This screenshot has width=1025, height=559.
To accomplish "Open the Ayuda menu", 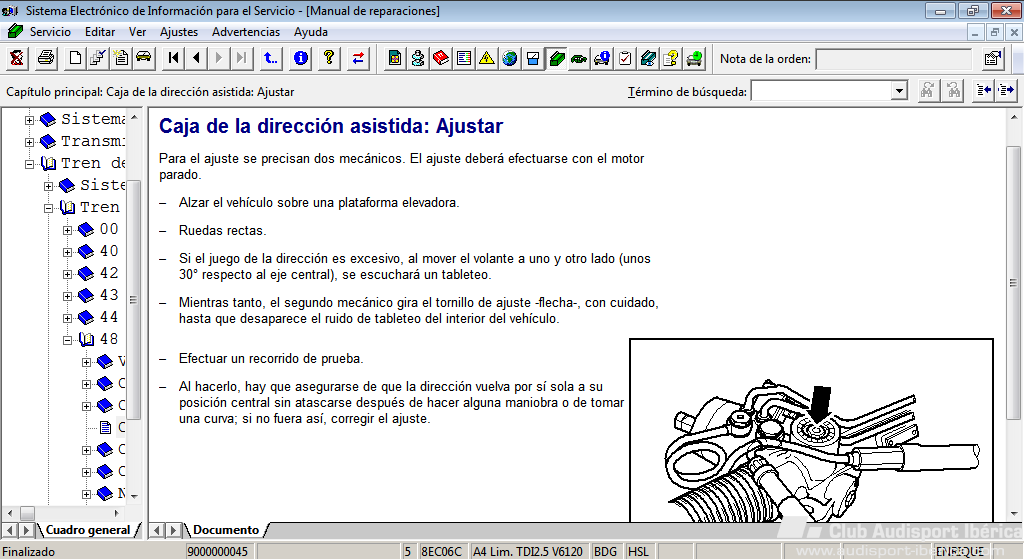I will pos(311,32).
